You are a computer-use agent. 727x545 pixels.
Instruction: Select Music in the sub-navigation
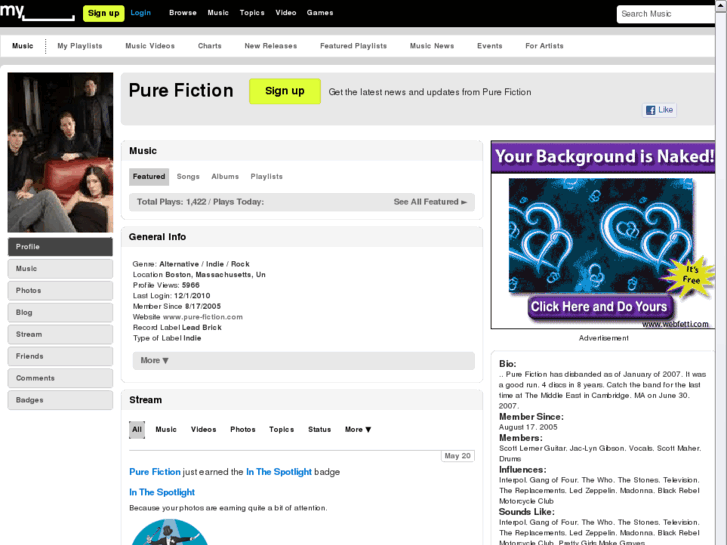click(23, 46)
